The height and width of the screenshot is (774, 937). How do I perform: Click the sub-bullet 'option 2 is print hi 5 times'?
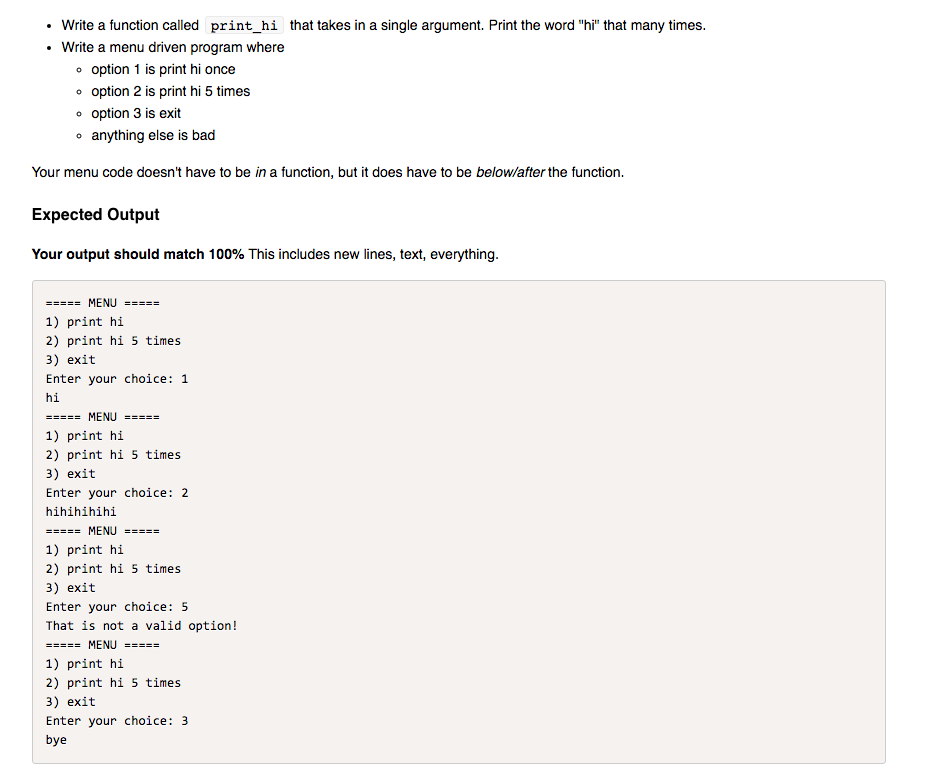(x=170, y=91)
